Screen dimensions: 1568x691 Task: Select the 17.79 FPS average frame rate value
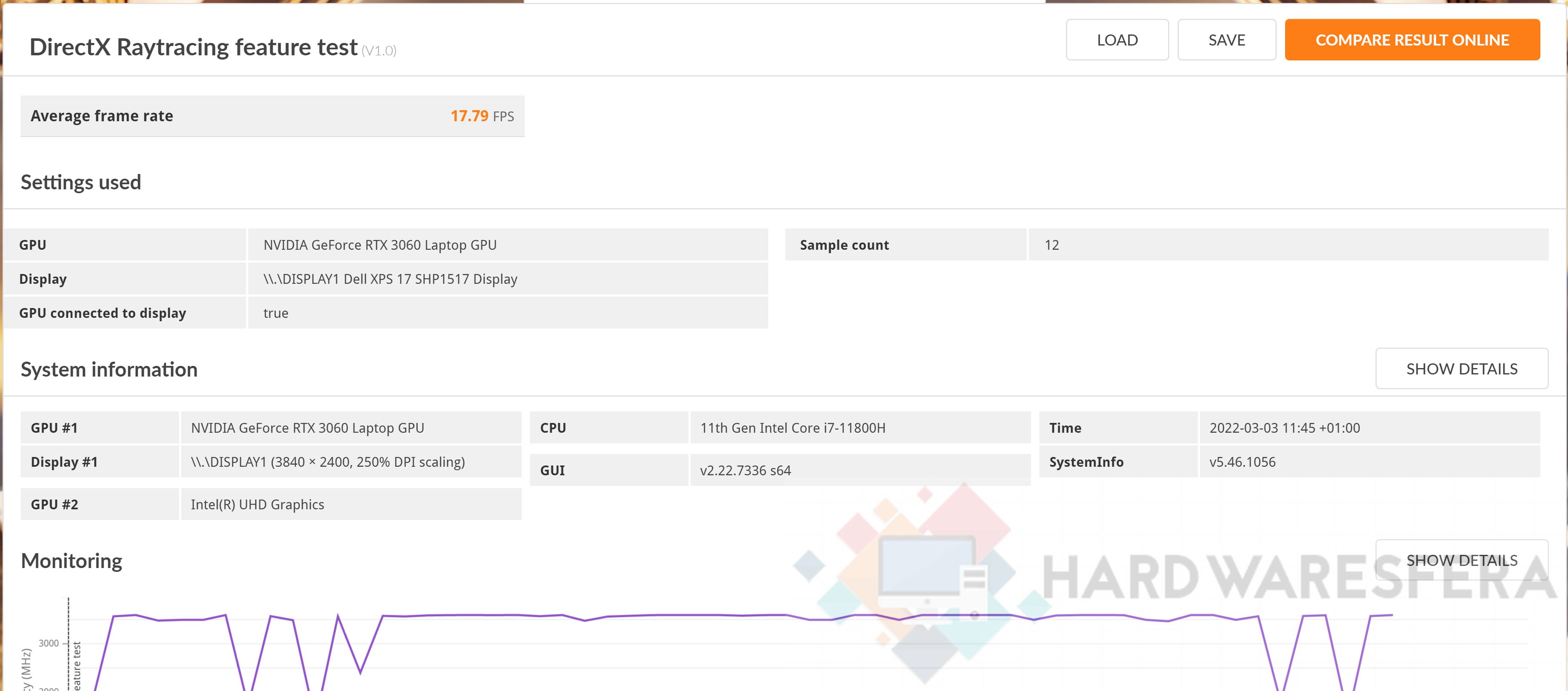point(482,116)
